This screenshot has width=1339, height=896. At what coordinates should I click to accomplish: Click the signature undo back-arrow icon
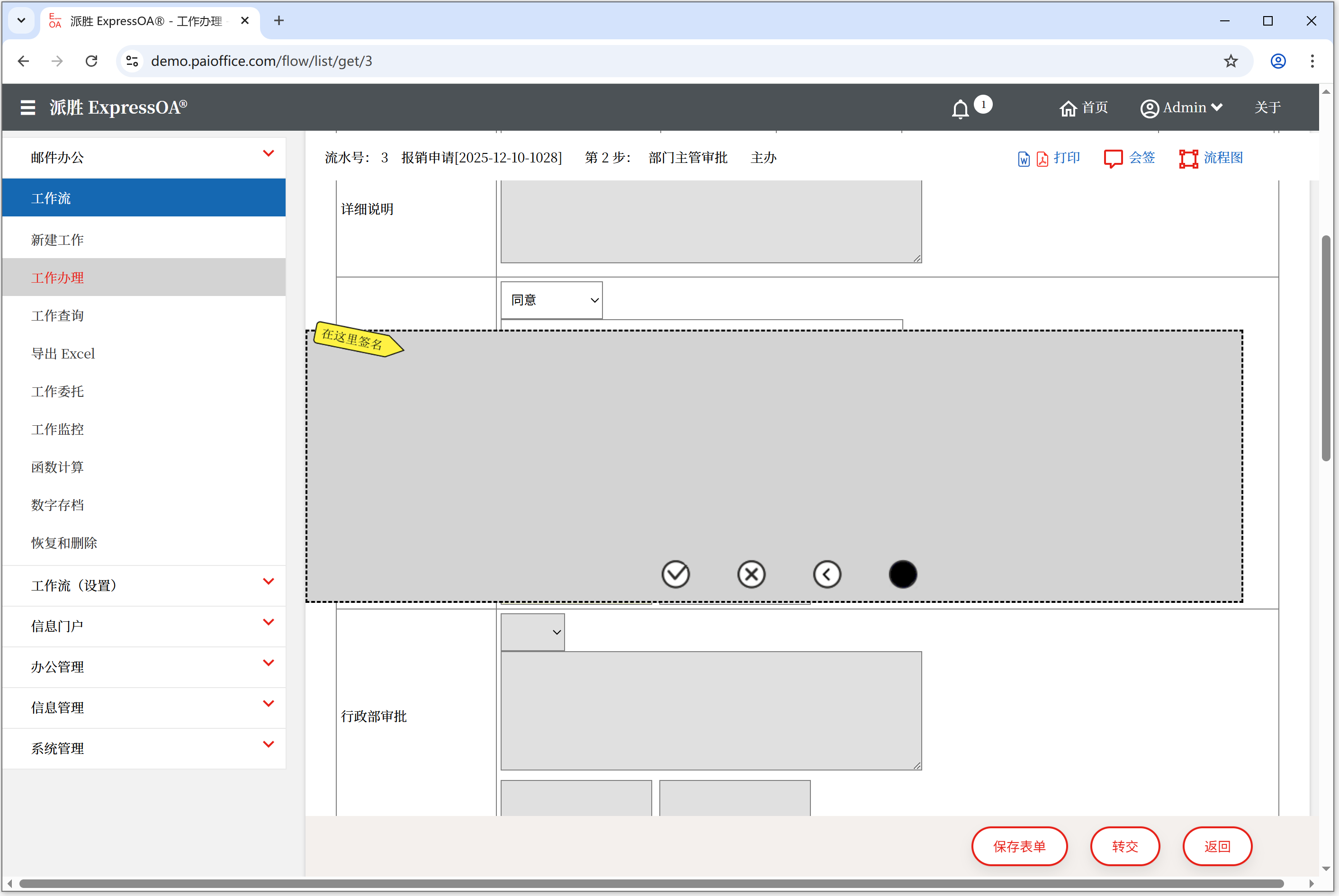point(827,574)
